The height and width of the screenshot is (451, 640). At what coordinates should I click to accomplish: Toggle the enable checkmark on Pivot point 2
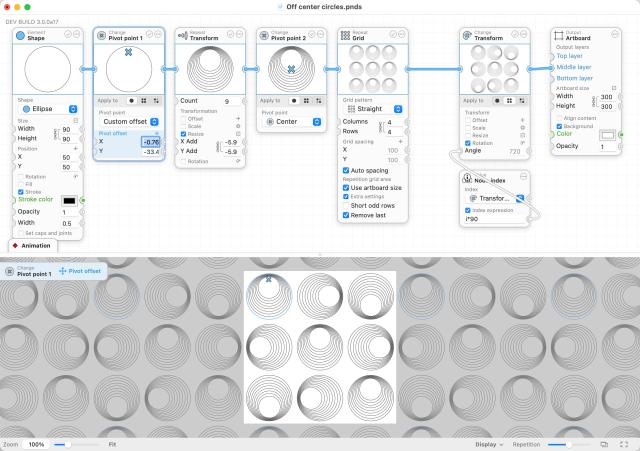click(x=312, y=34)
